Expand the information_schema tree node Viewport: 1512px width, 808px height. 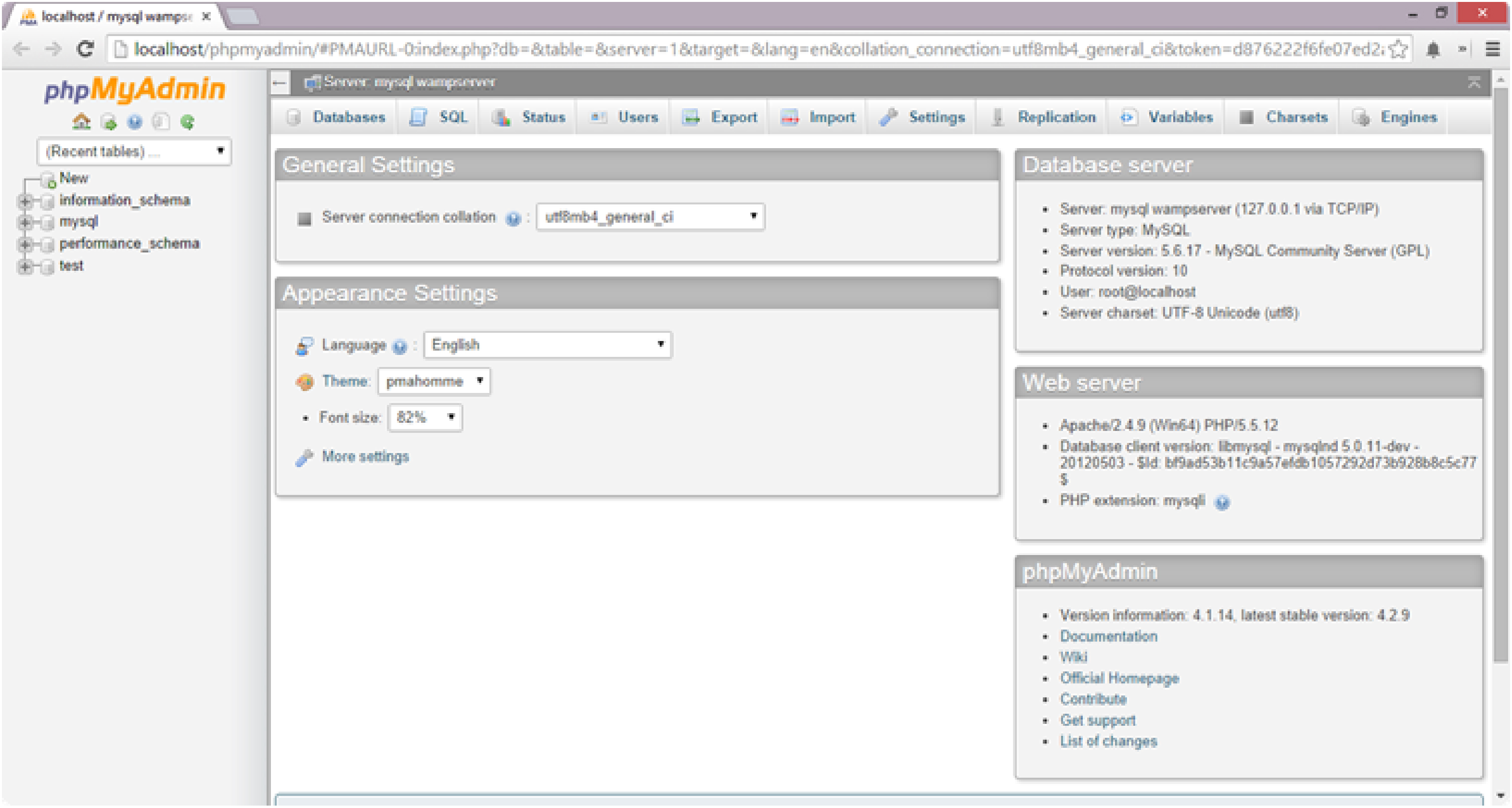25,201
